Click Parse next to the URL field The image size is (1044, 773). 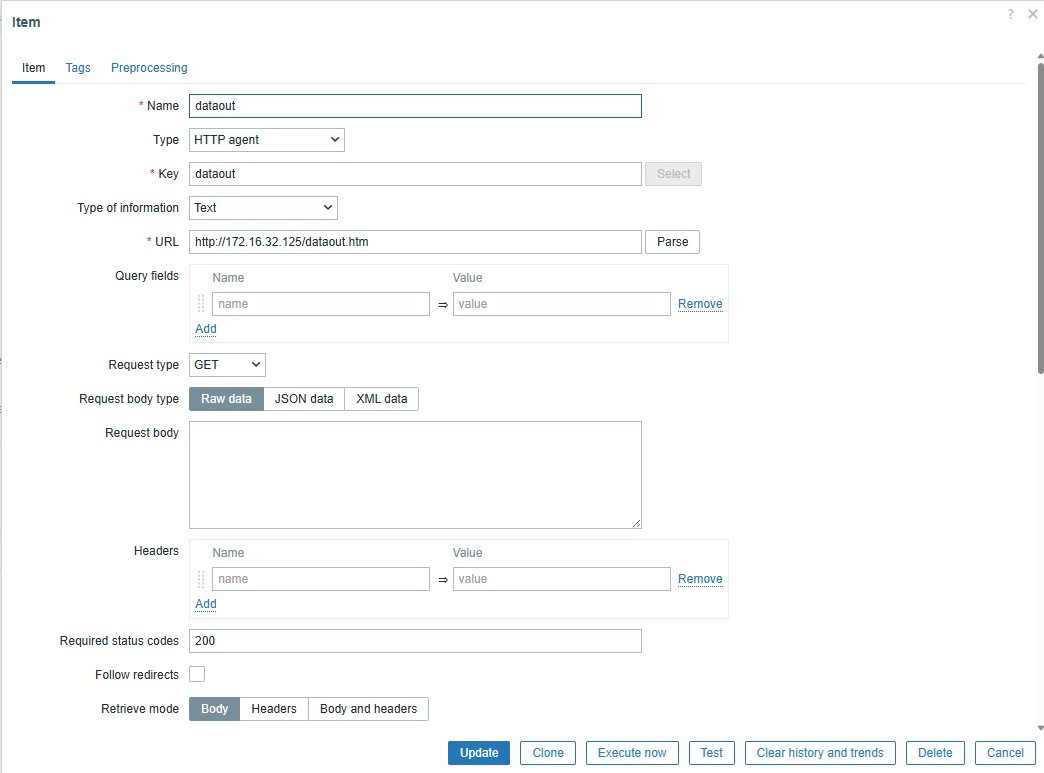click(x=672, y=241)
